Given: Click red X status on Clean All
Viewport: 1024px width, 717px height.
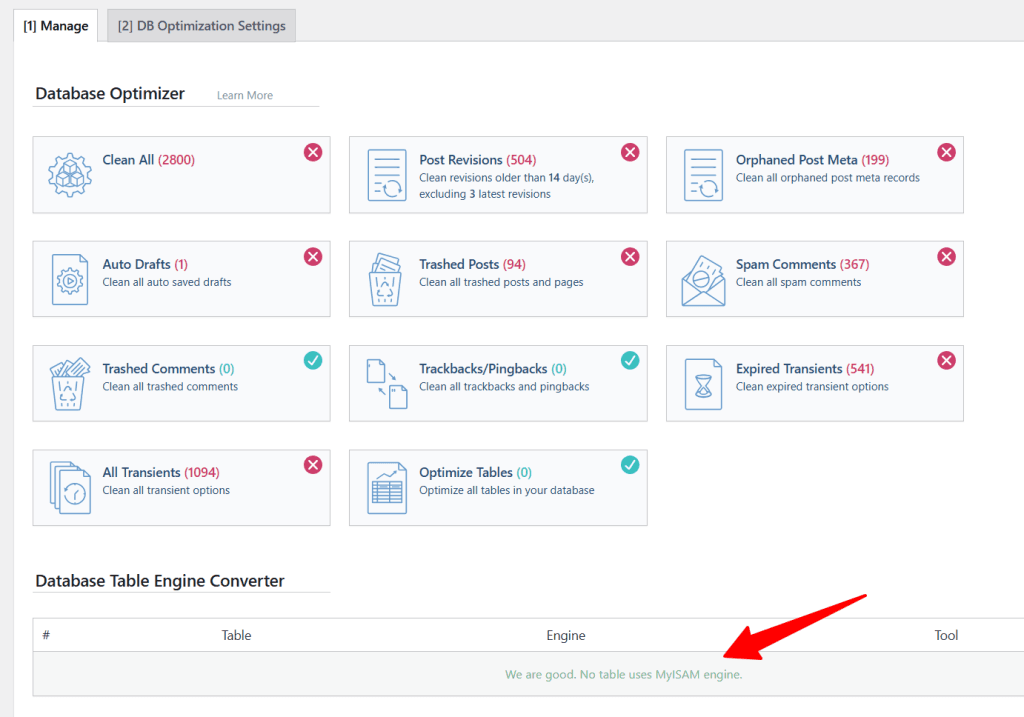Looking at the screenshot, I should click(313, 152).
